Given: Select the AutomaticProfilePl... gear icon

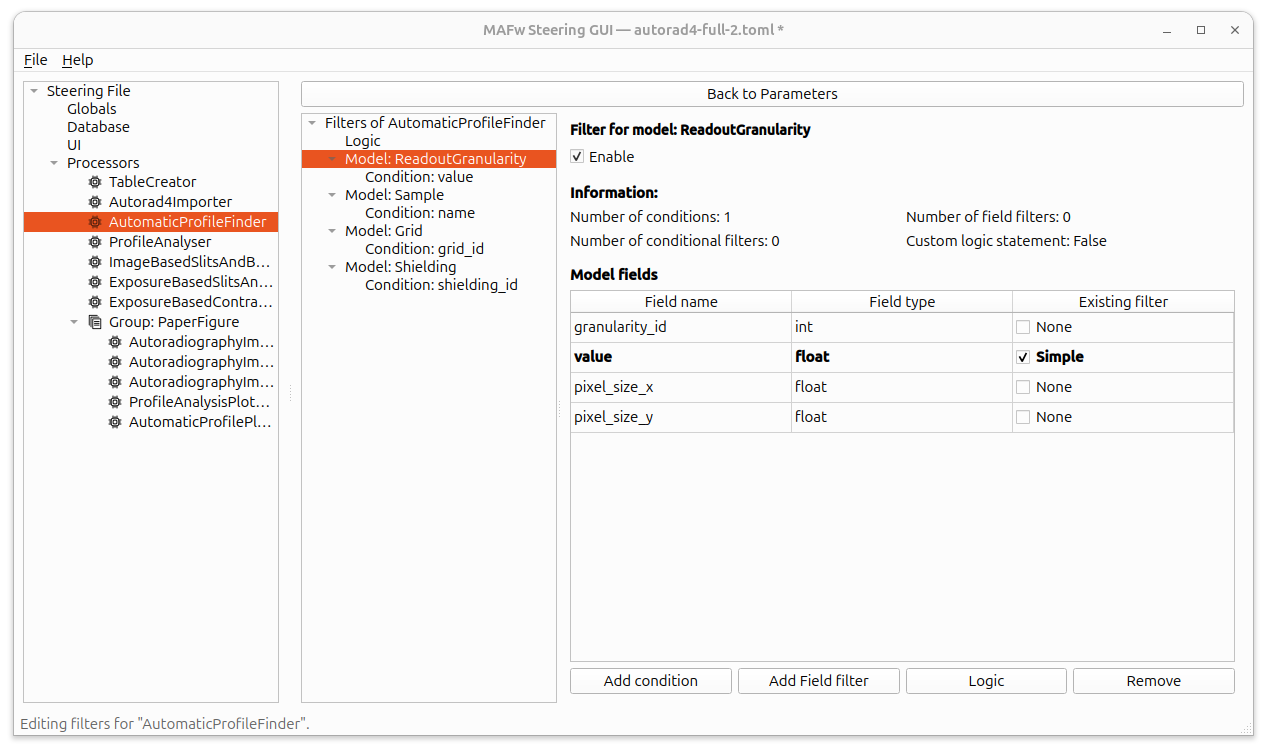Looking at the screenshot, I should 113,422.
